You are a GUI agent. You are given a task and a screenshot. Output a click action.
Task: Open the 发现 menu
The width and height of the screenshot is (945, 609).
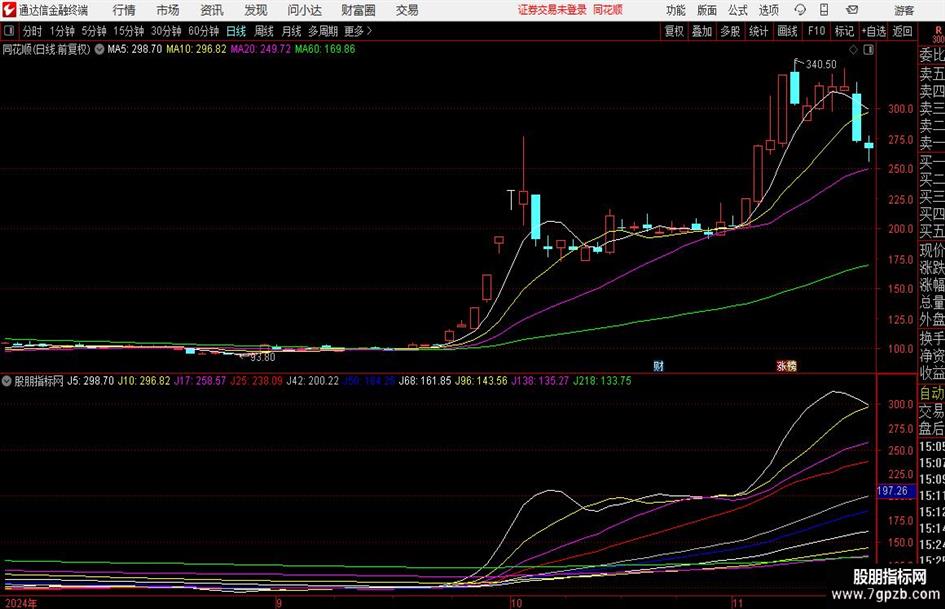pyautogui.click(x=256, y=10)
